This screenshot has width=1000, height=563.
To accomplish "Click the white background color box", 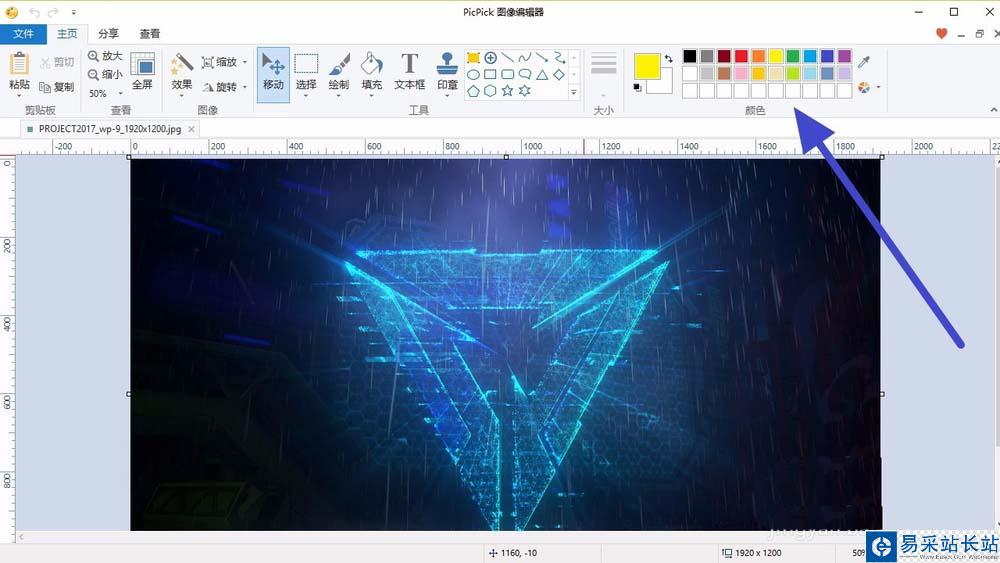I will click(663, 83).
